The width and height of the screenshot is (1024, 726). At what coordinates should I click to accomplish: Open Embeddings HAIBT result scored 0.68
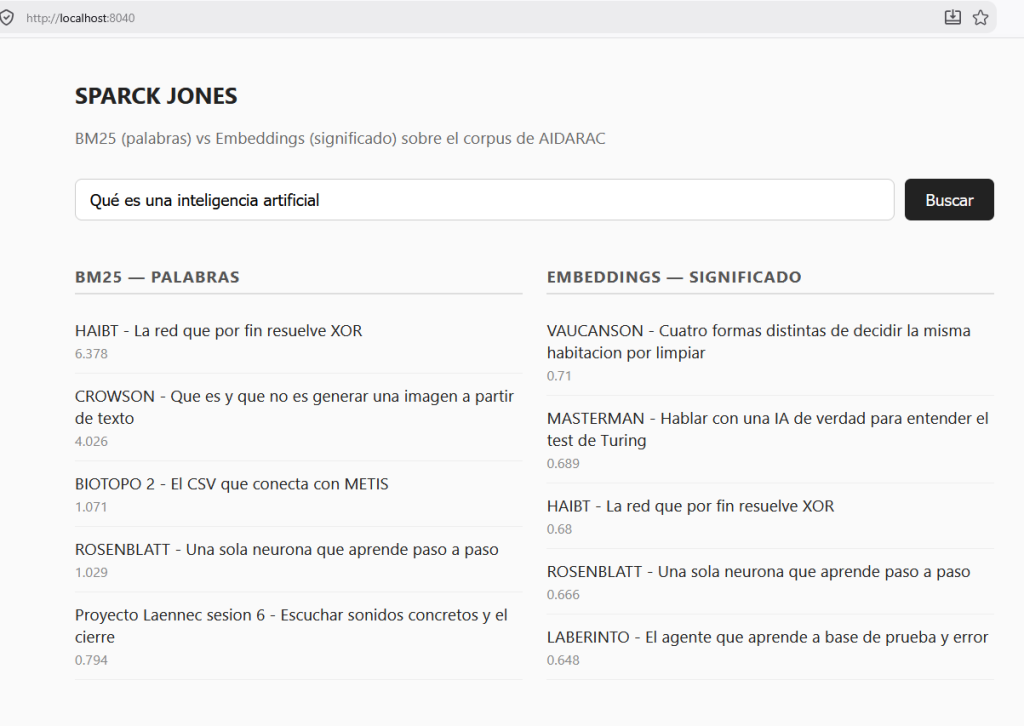(690, 506)
